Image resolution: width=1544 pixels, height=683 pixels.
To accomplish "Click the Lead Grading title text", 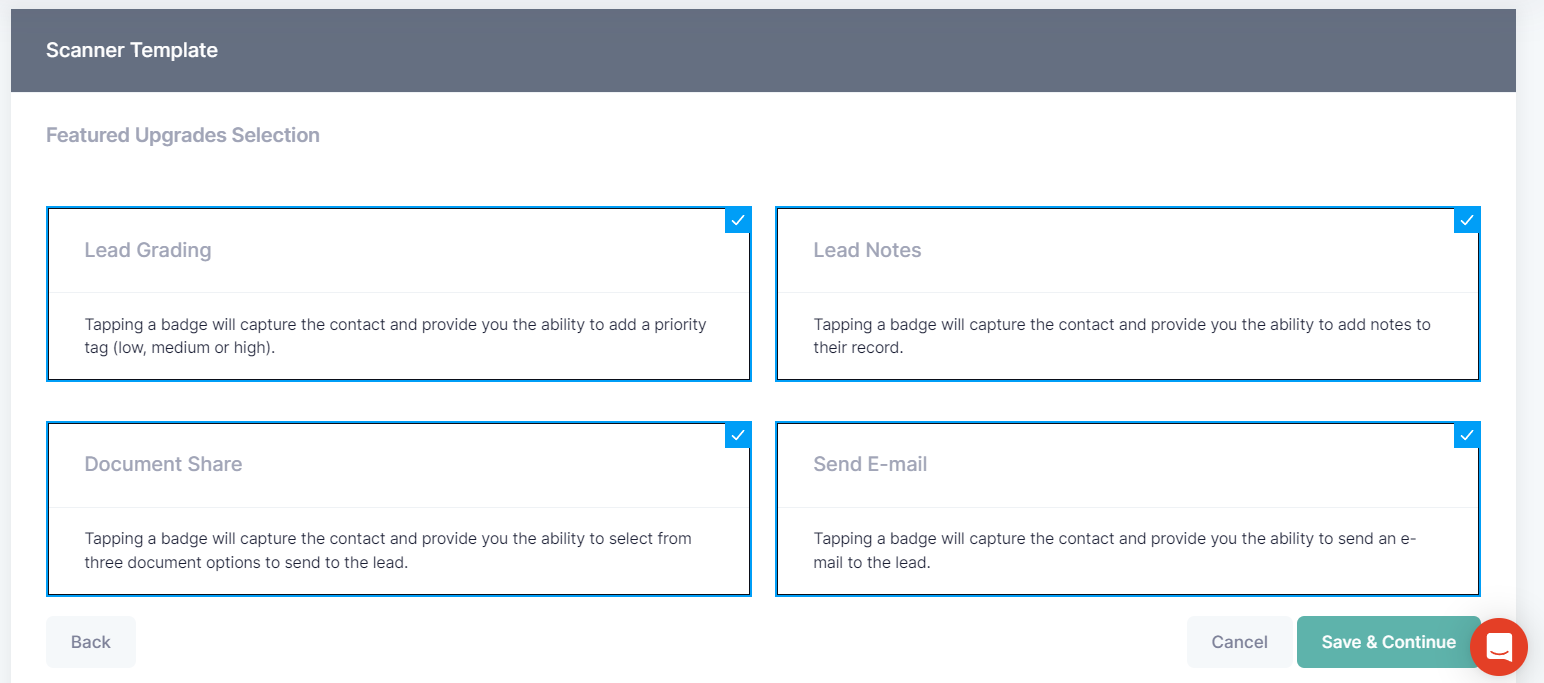I will [x=148, y=250].
